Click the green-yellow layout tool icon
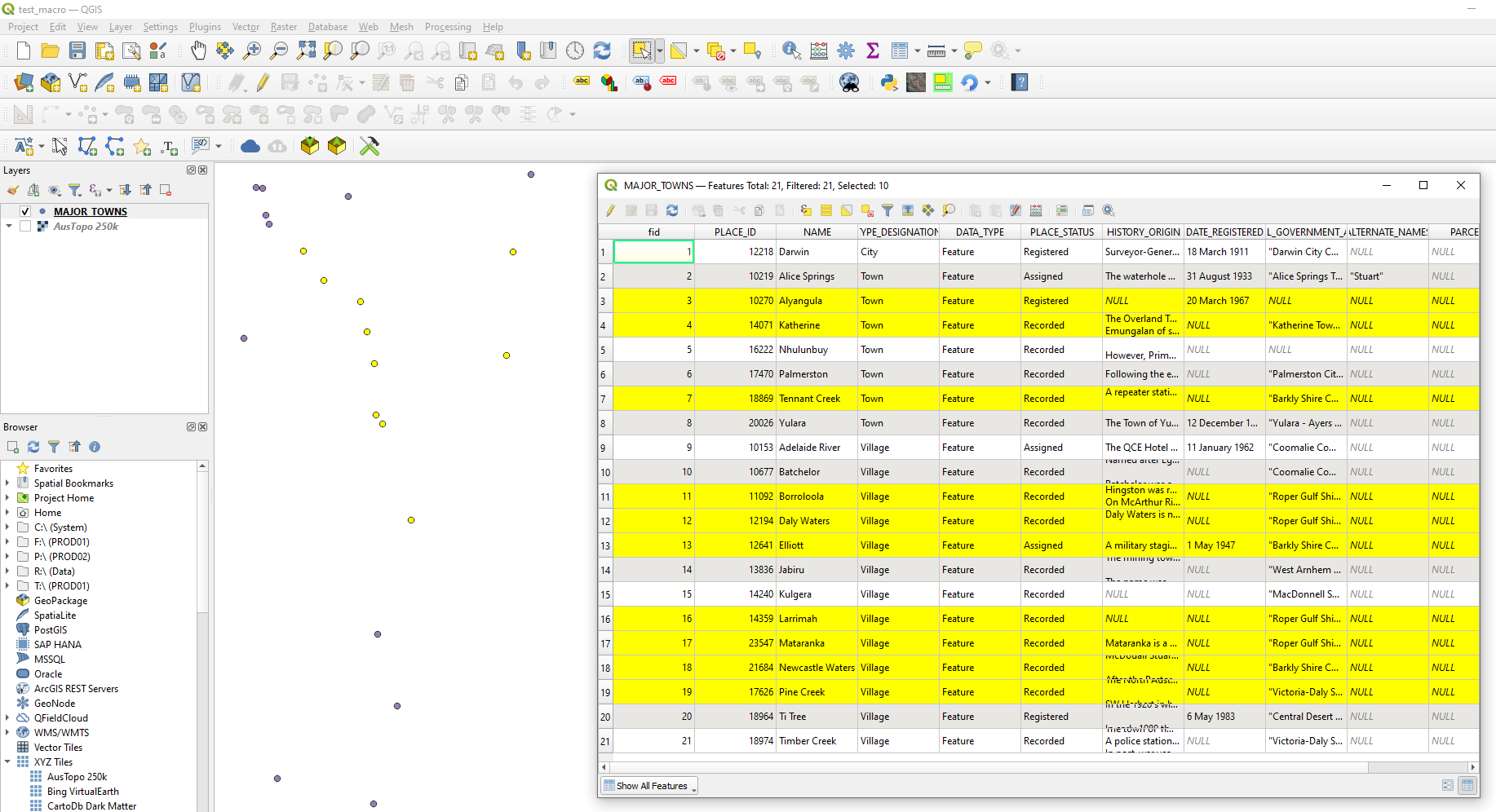The width and height of the screenshot is (1496, 812). 943,82
